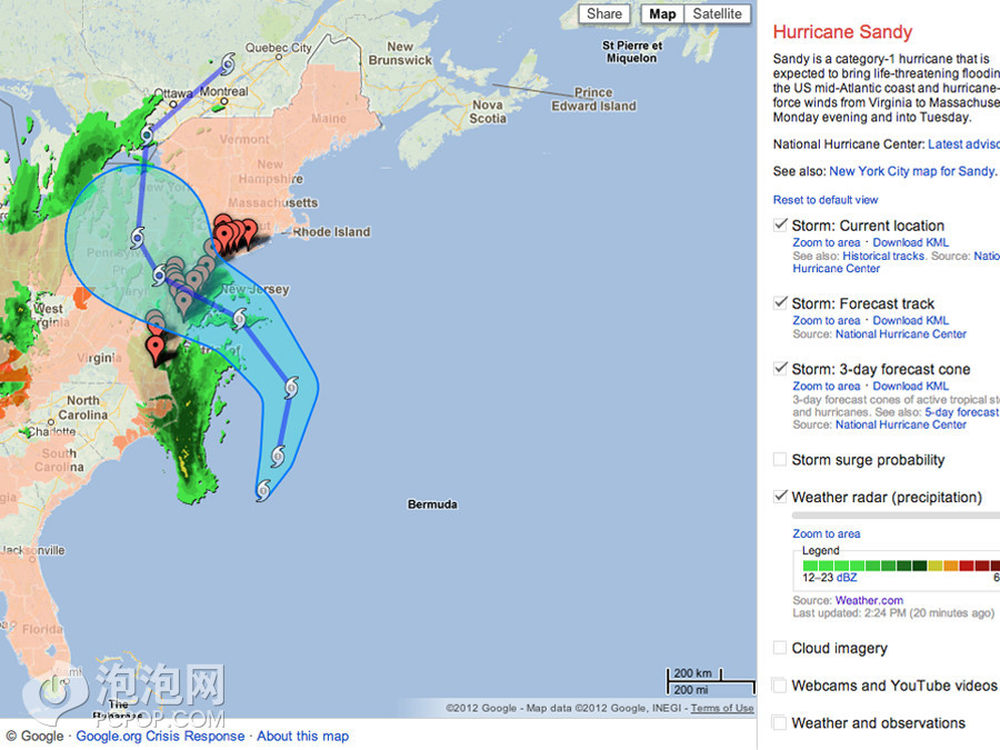Uncheck Storm: Forecast track layer
This screenshot has width=1000, height=750.
pos(780,303)
